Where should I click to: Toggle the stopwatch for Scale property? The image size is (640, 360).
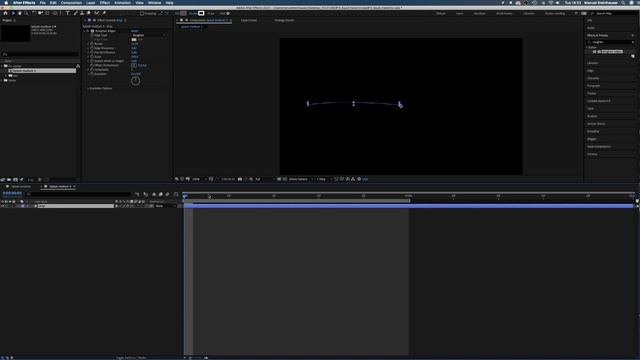[92, 57]
